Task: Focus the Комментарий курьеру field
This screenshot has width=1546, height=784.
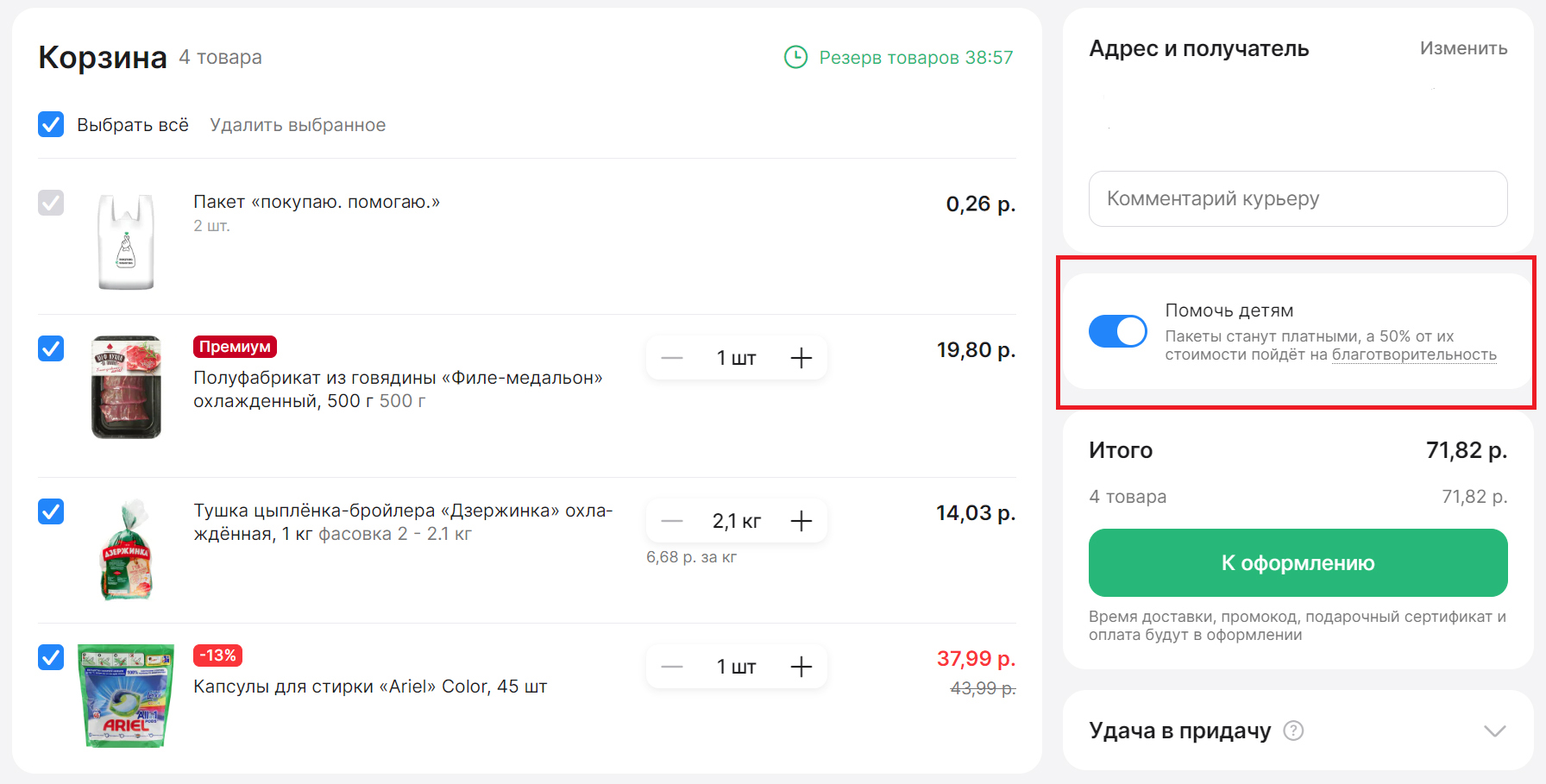Action: pyautogui.click(x=1298, y=199)
